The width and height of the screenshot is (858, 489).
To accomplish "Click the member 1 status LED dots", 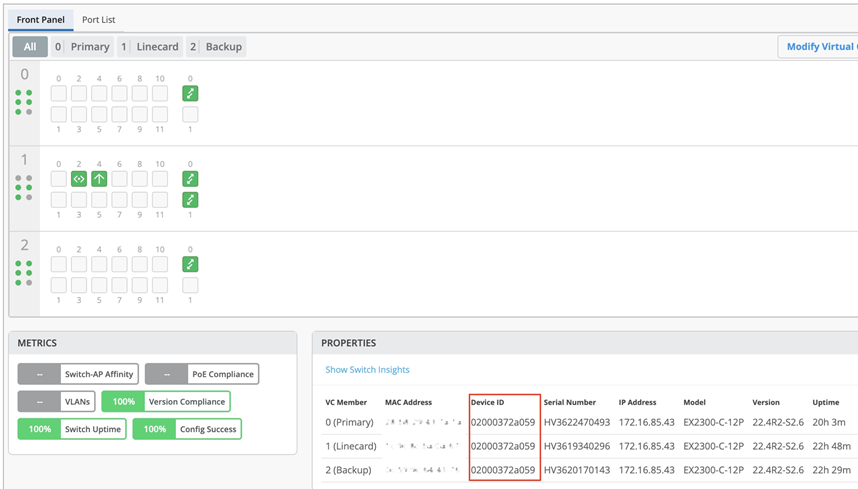I will [x=24, y=188].
